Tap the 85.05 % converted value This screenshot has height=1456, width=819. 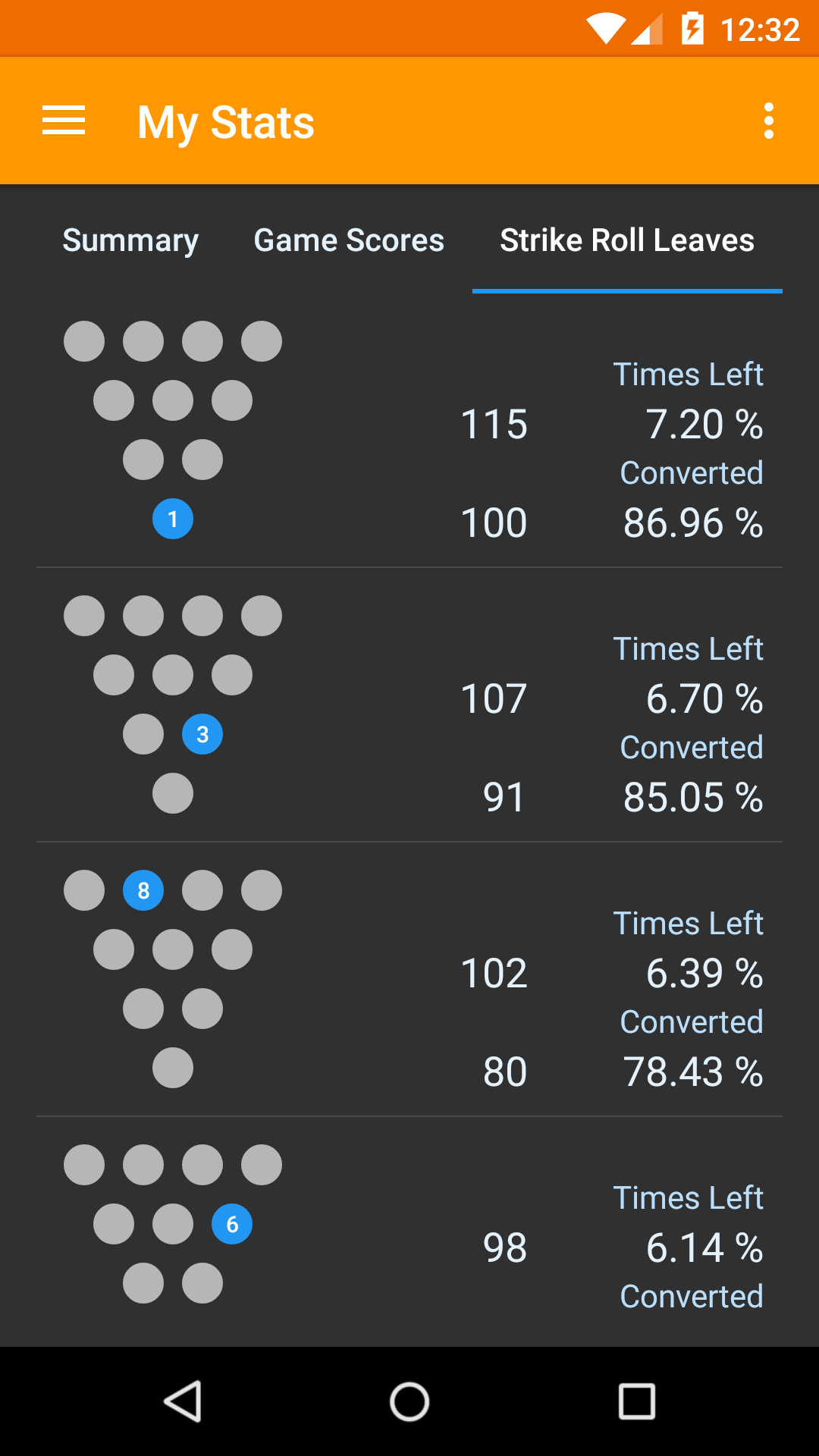click(692, 798)
